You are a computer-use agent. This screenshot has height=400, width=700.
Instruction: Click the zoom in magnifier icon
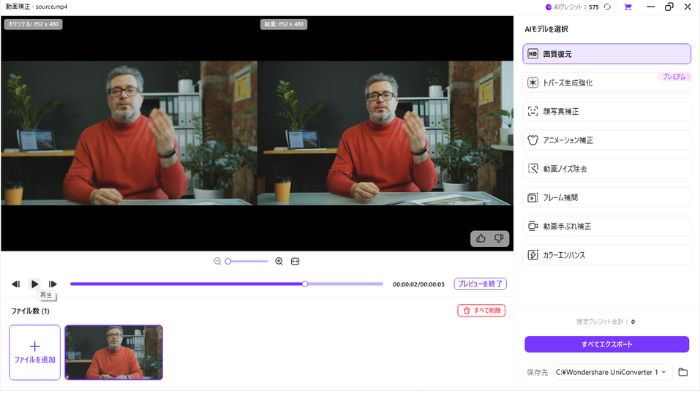pos(279,261)
